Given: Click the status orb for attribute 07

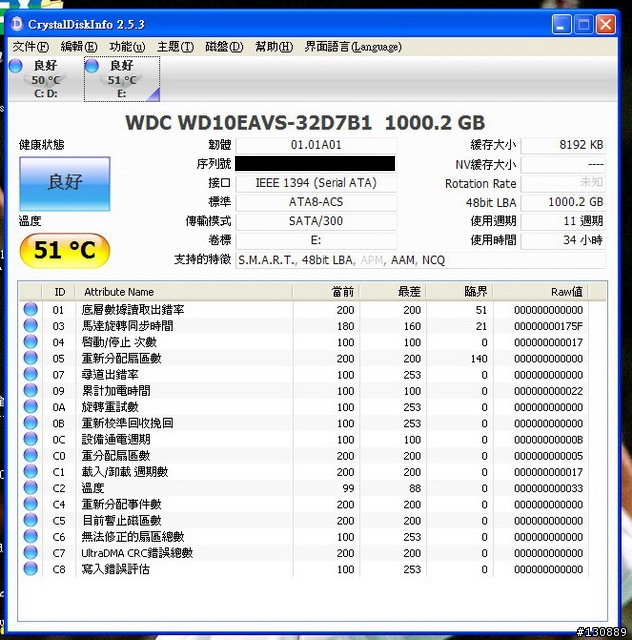Looking at the screenshot, I should click(31, 374).
